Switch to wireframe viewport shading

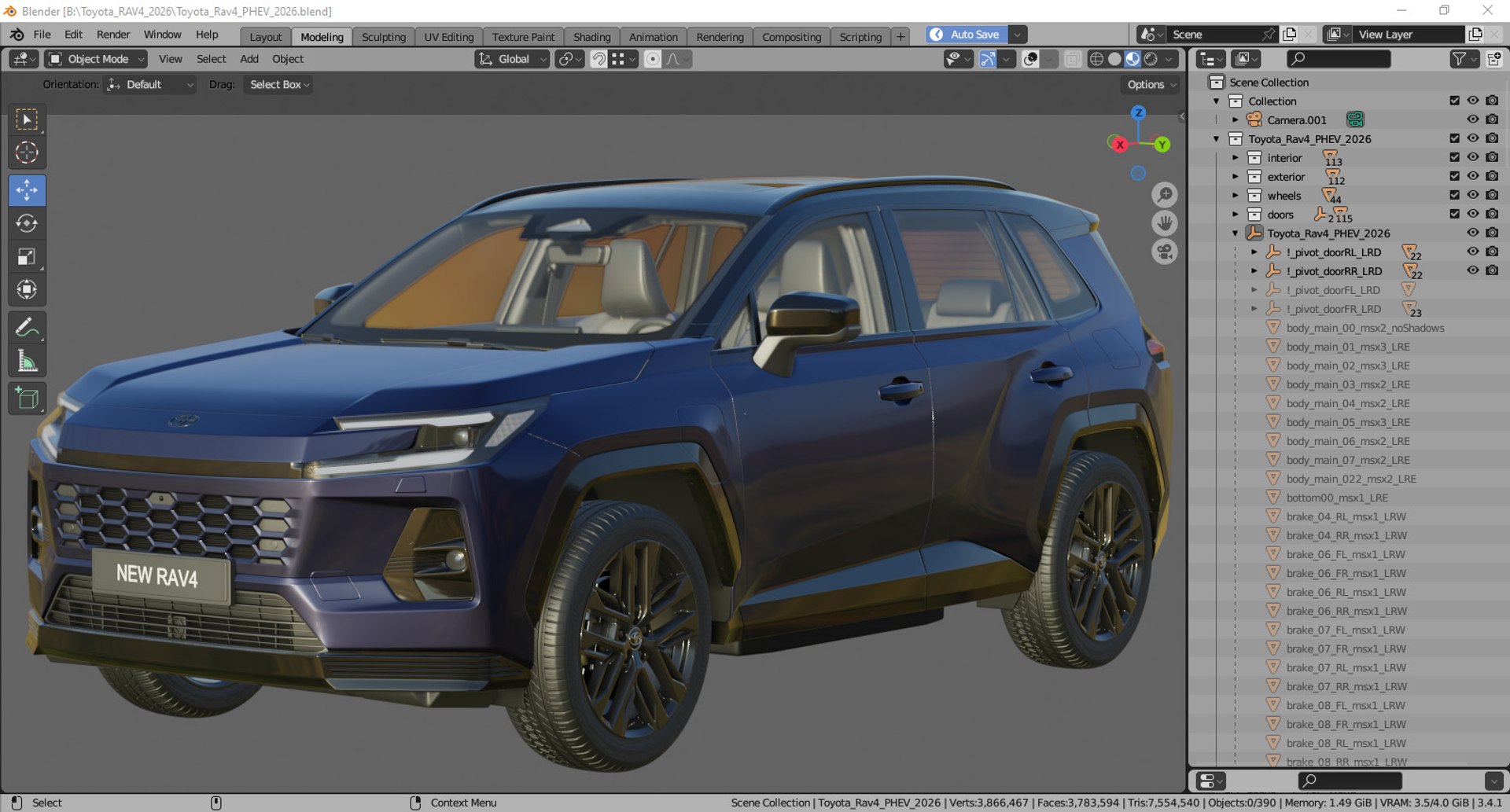pyautogui.click(x=1096, y=59)
